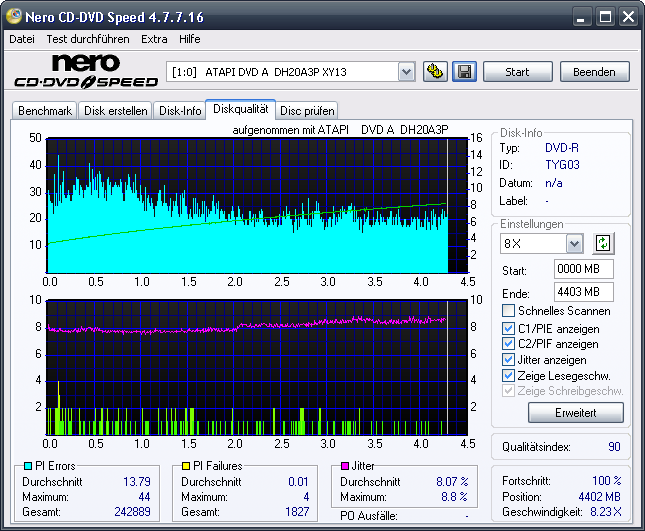Click PI Errors Gesamt value 242889
This screenshot has width=645, height=531.
coord(132,512)
